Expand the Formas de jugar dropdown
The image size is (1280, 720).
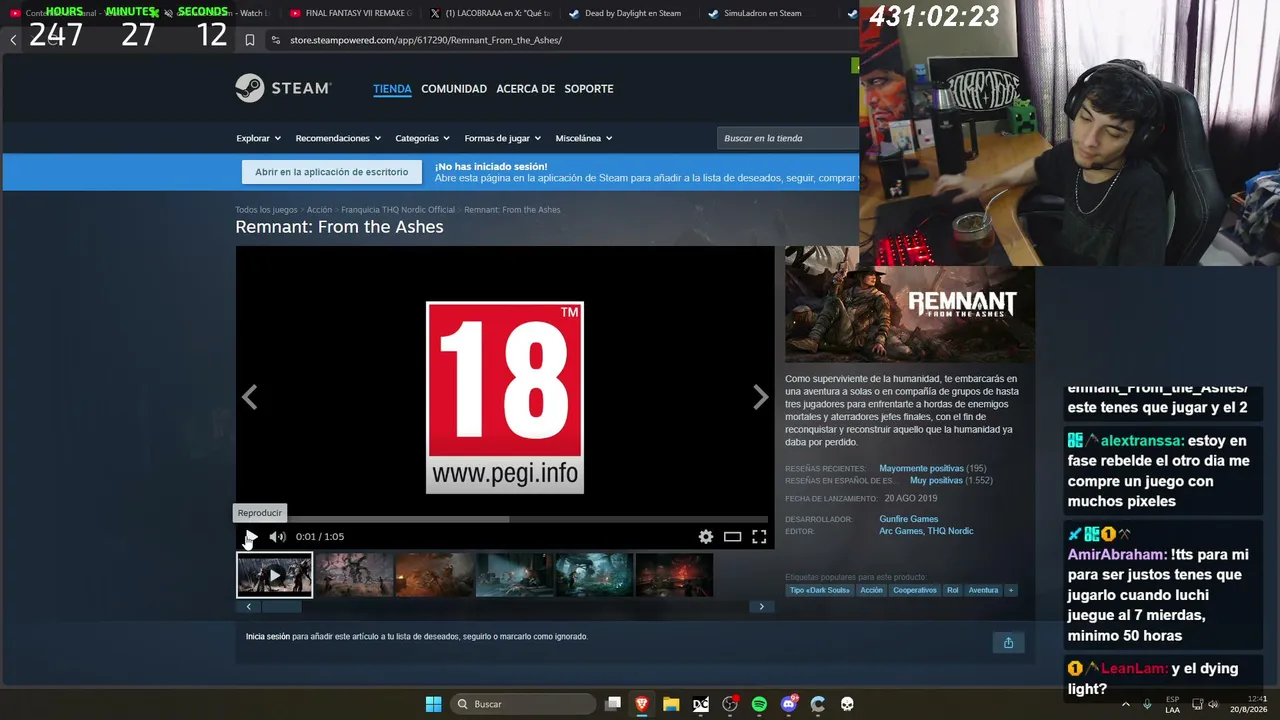(503, 138)
